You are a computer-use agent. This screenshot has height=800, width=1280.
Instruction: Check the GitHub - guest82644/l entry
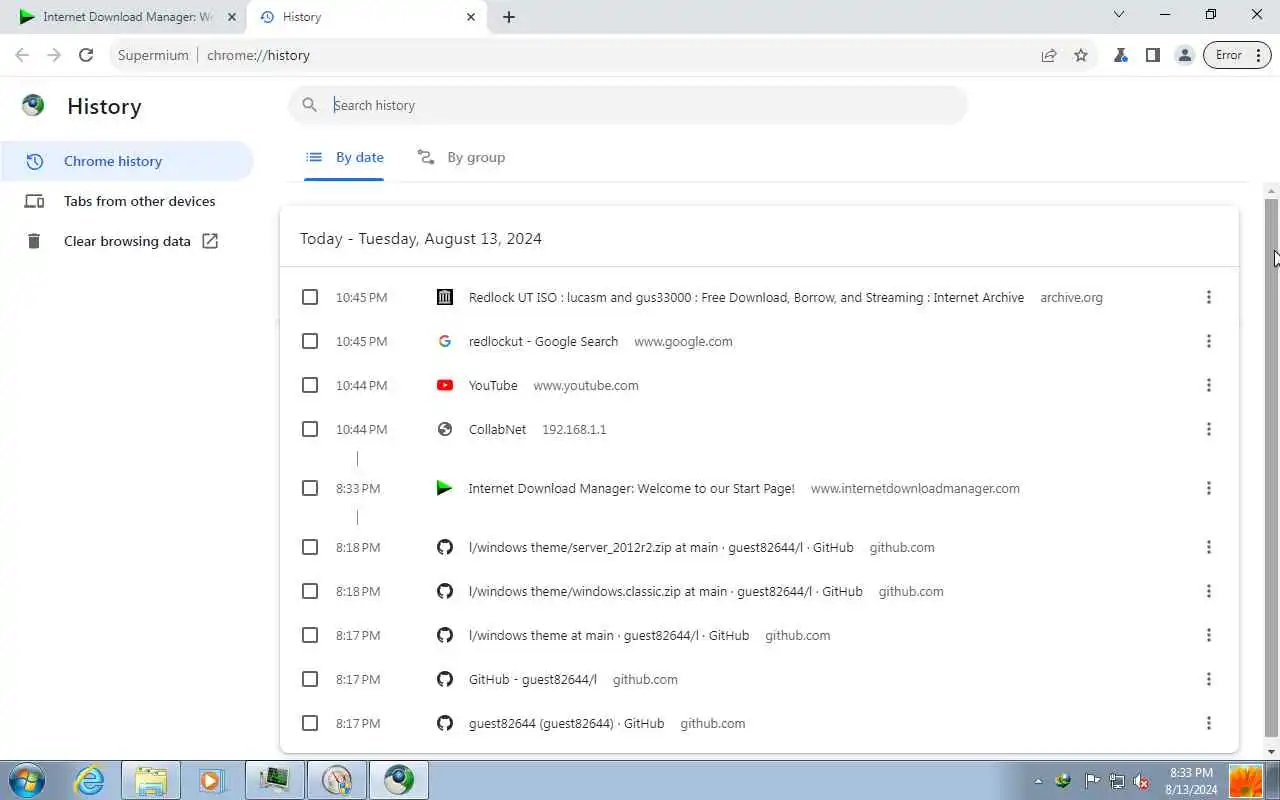[310, 679]
